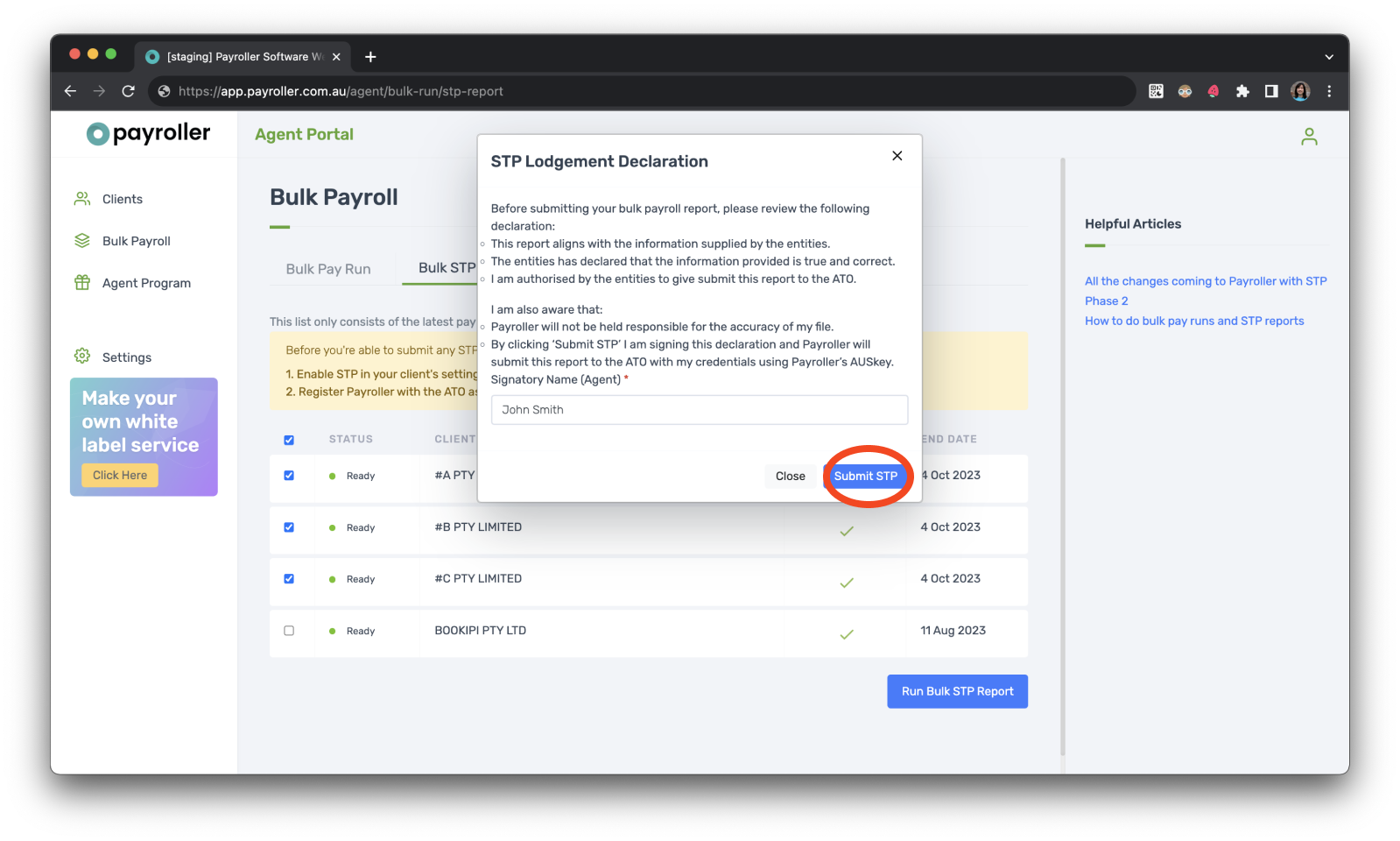Viewport: 1400px width, 841px height.
Task: Click #C PTY LIMITED client name
Action: click(x=478, y=579)
